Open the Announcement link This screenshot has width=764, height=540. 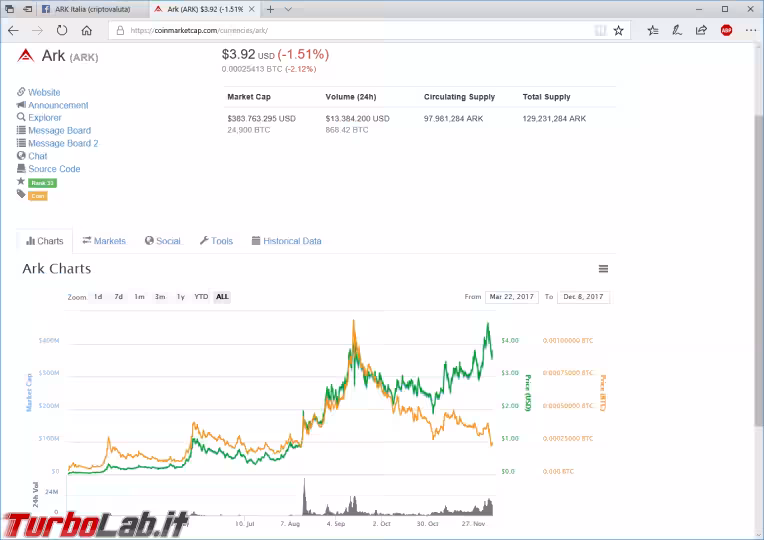pos(58,105)
